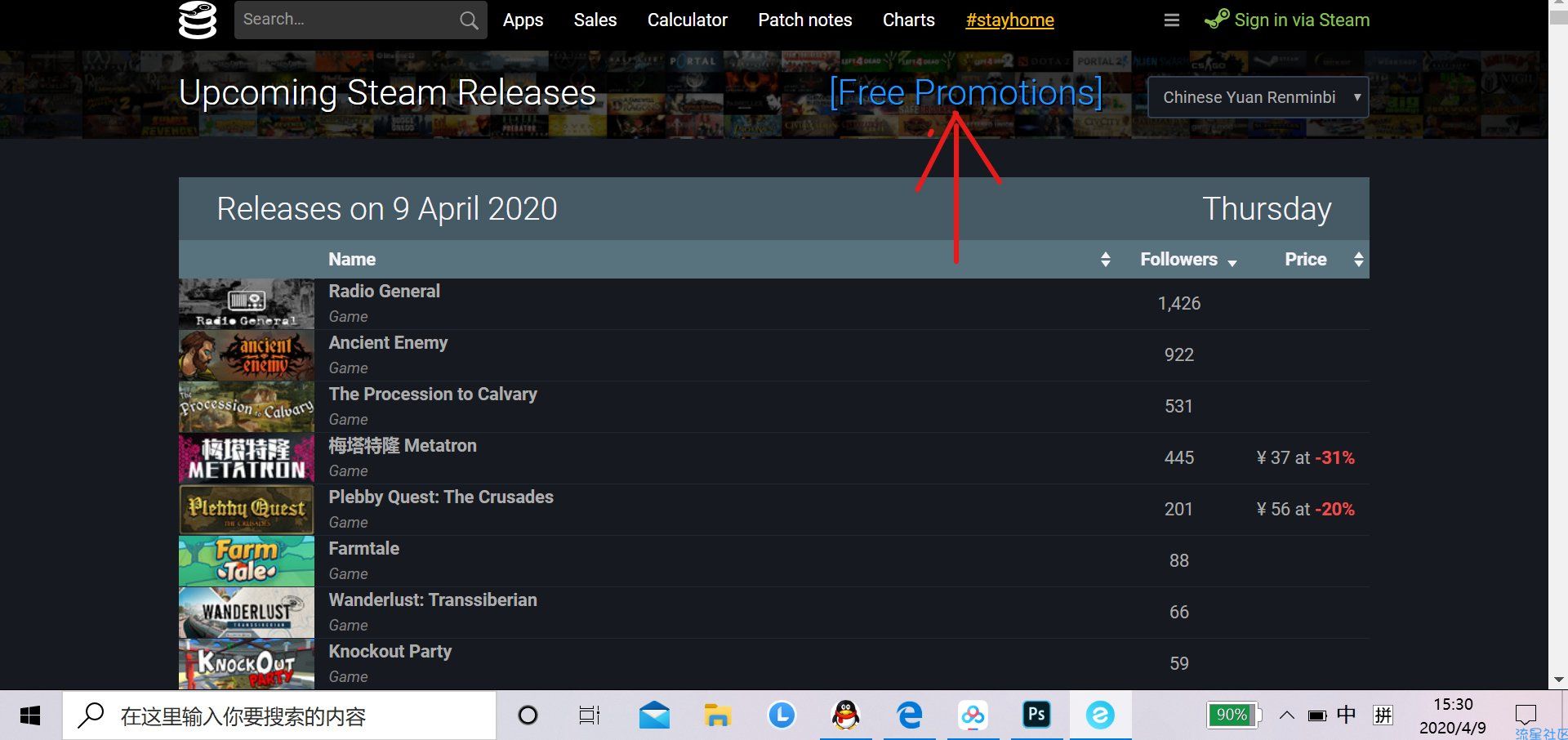Open the Apps menu
Image resolution: width=1568 pixels, height=740 pixels.
(523, 20)
